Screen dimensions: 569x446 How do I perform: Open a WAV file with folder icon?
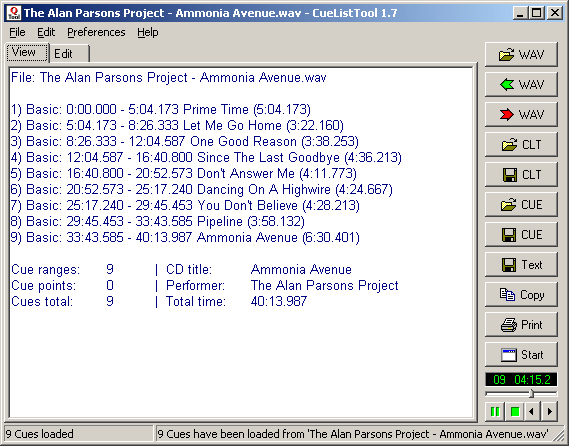tap(521, 55)
